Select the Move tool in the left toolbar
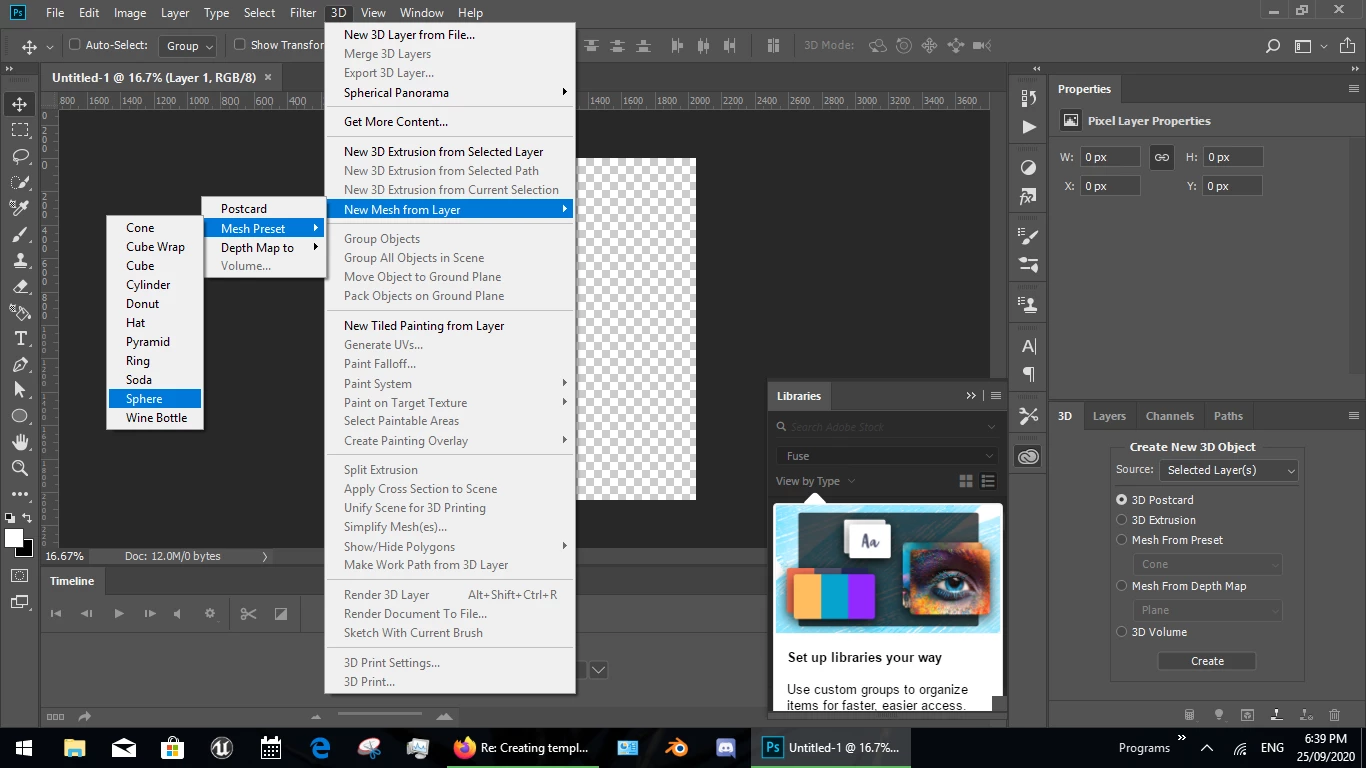 pos(20,104)
